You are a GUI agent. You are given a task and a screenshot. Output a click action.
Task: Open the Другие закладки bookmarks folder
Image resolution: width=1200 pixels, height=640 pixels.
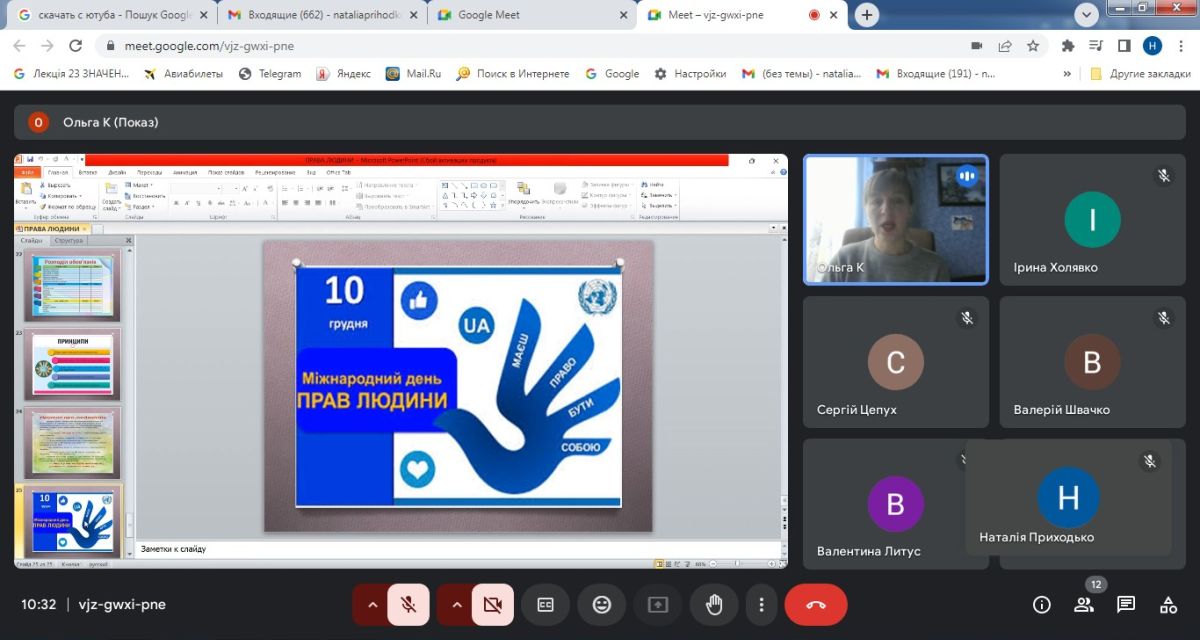click(x=1134, y=73)
